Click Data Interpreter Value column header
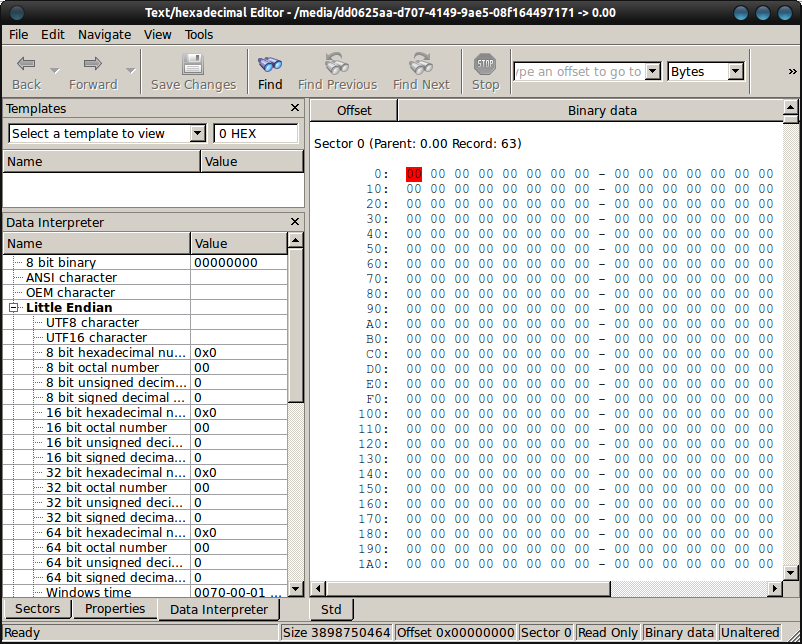Viewport: 802px width, 644px height. (x=239, y=243)
